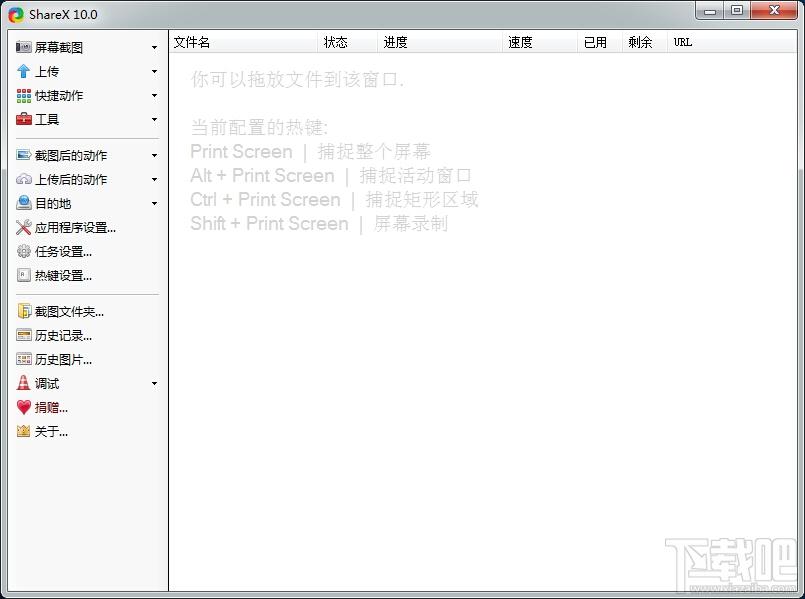
Task: Open the 工具 menu
Action: coord(47,120)
